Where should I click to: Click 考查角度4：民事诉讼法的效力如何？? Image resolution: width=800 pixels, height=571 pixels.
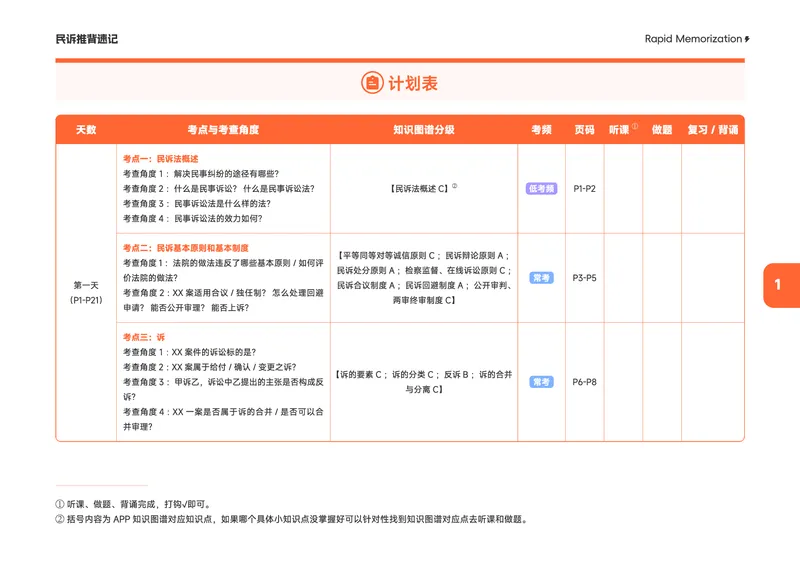[192, 218]
